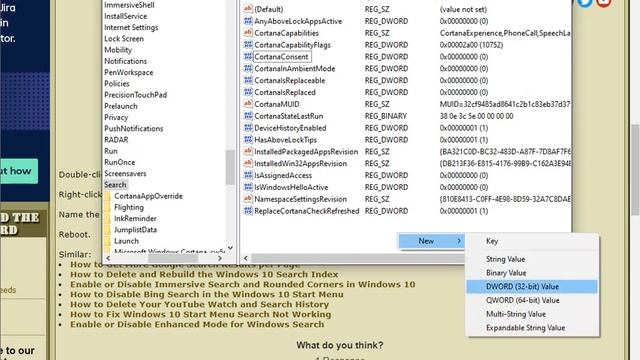Open the New context menu item
Viewport: 640px width, 360px height.
[431, 241]
